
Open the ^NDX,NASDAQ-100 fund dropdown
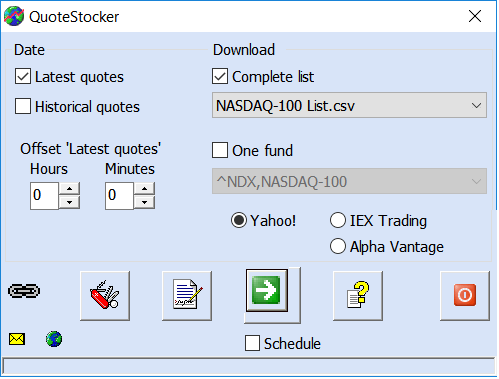pyautogui.click(x=349, y=181)
